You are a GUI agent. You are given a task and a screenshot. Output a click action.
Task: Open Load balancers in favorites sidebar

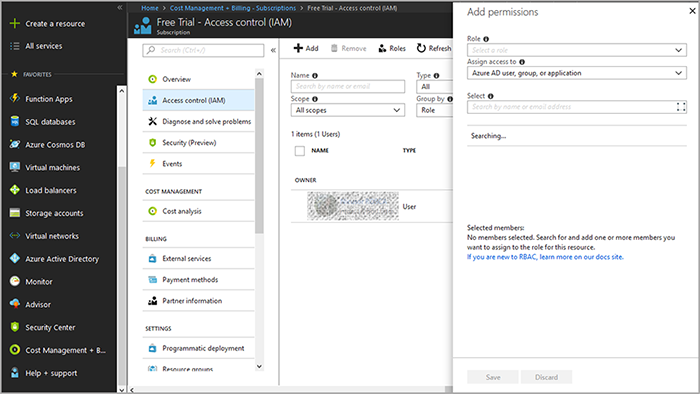(x=50, y=190)
